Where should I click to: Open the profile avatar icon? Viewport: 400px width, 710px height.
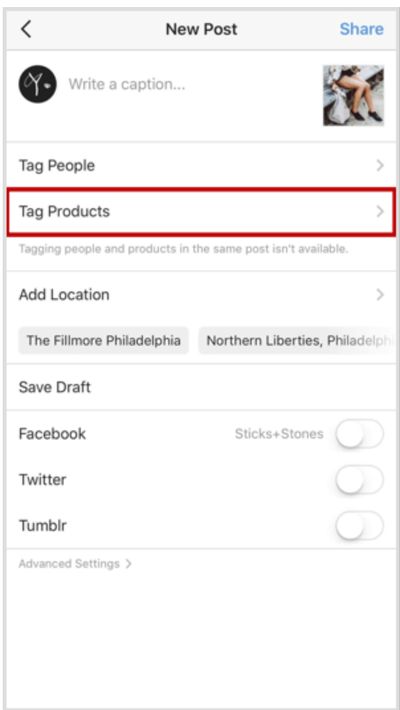click(38, 84)
